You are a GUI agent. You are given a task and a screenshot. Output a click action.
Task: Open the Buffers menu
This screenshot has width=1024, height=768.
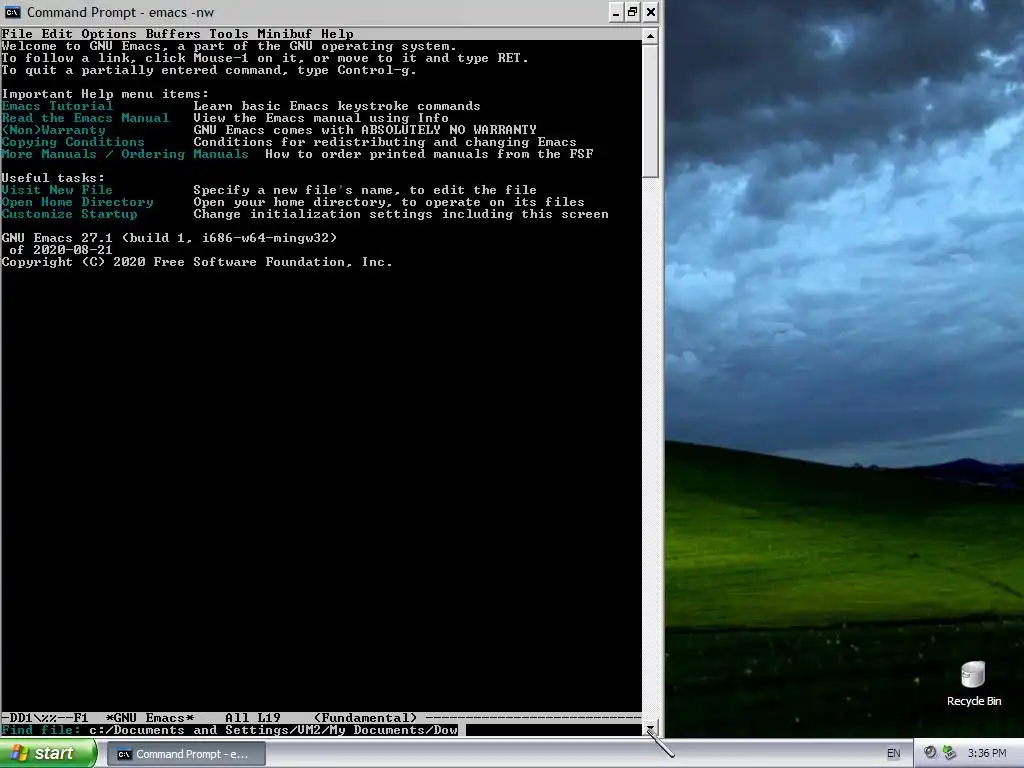coord(172,34)
